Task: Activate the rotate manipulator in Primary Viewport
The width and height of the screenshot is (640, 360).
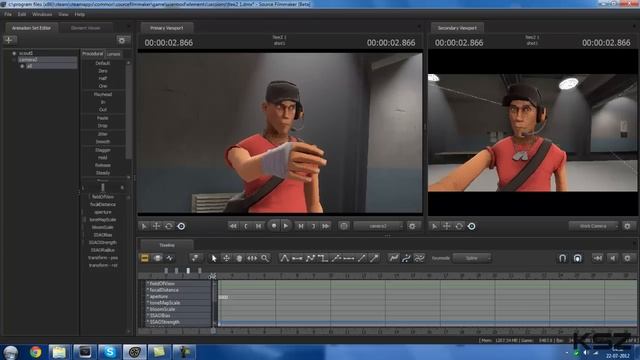Action: tap(169, 226)
